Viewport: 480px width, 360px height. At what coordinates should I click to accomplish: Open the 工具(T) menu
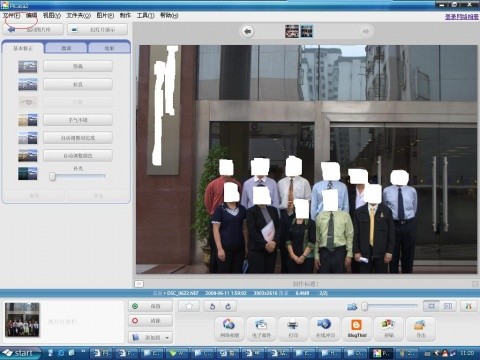coord(145,15)
